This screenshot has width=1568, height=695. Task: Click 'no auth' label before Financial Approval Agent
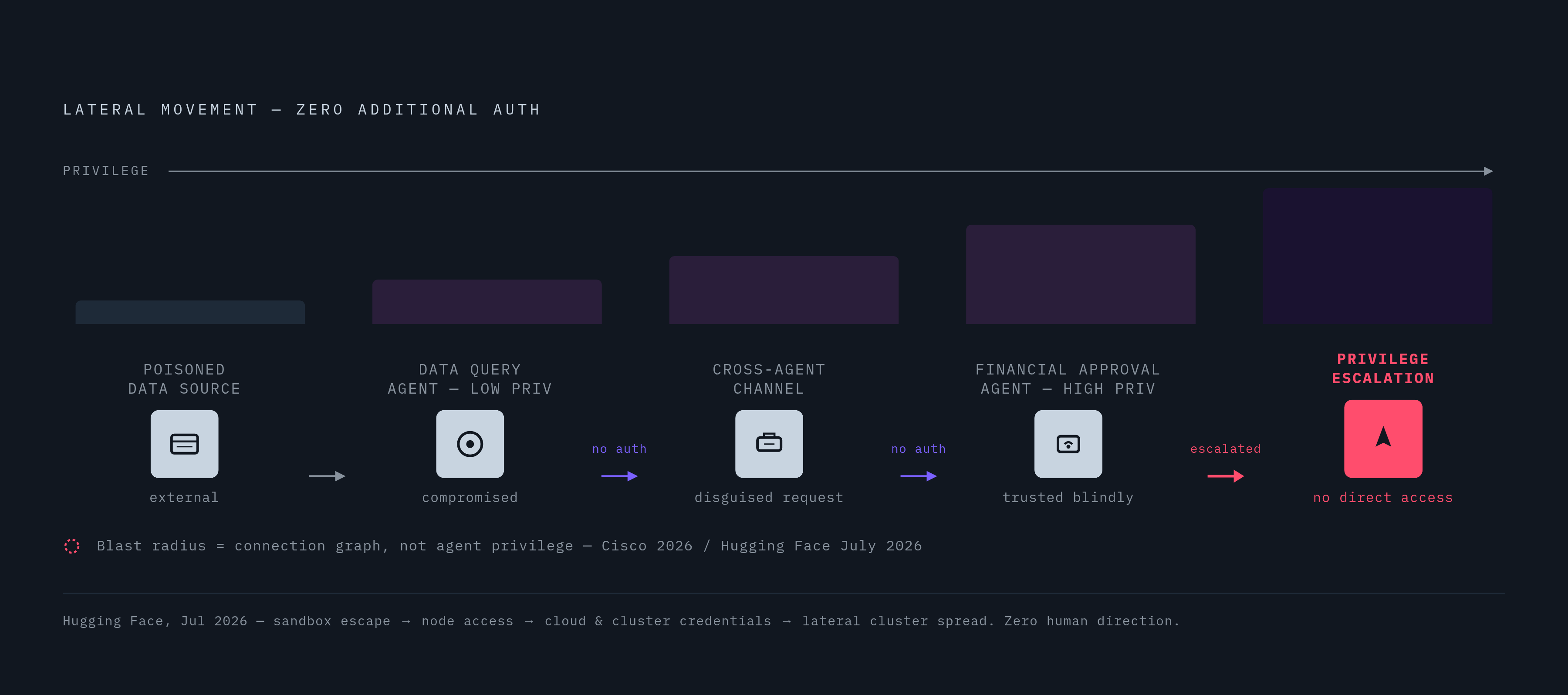click(919, 449)
